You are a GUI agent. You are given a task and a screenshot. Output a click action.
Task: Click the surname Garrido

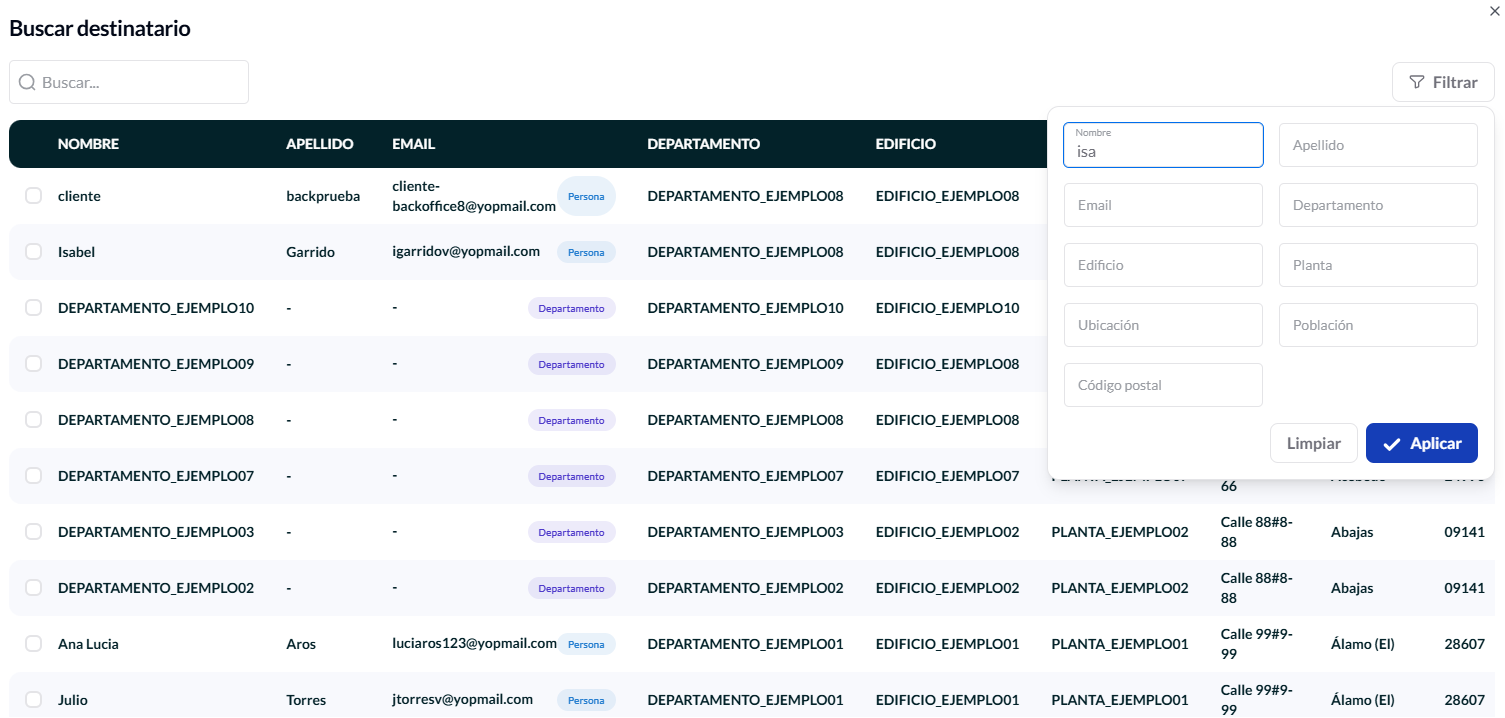[x=310, y=252]
